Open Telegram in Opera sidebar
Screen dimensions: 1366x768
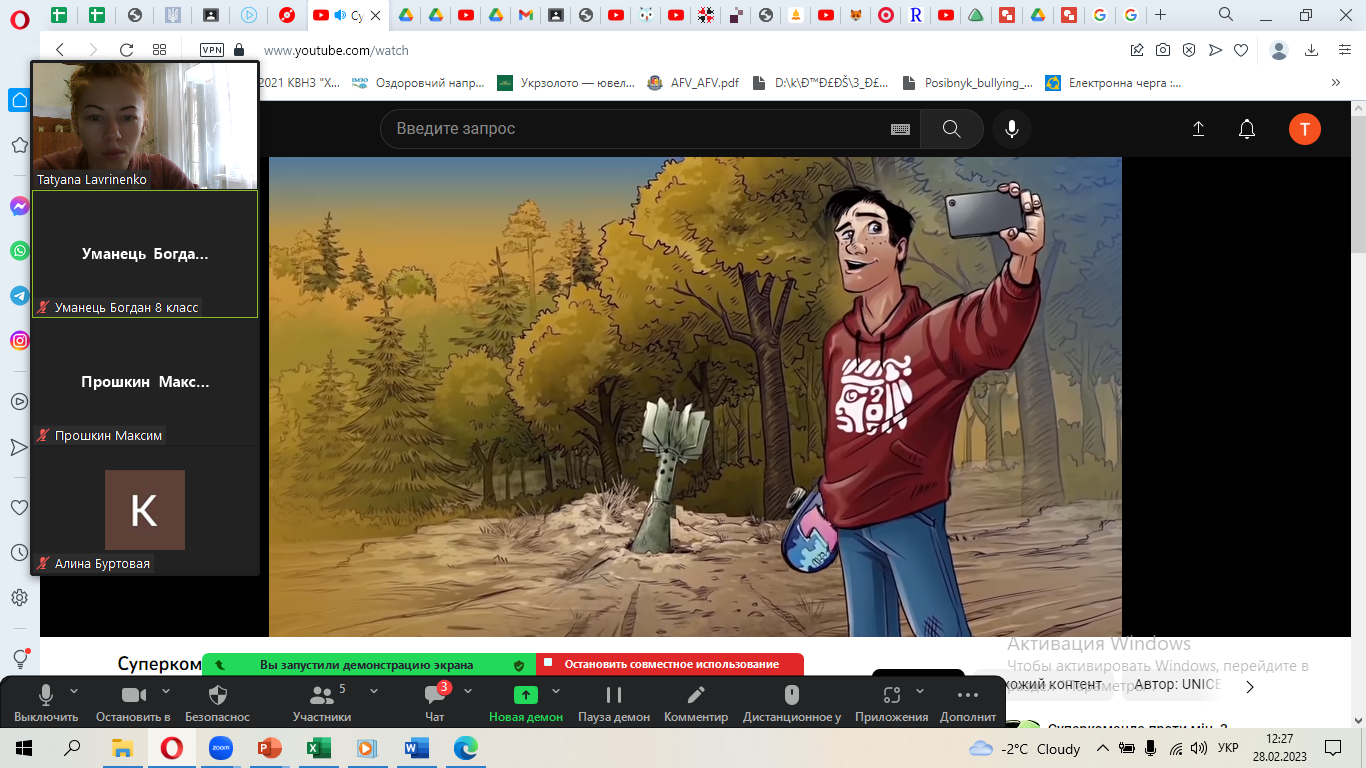[x=19, y=296]
